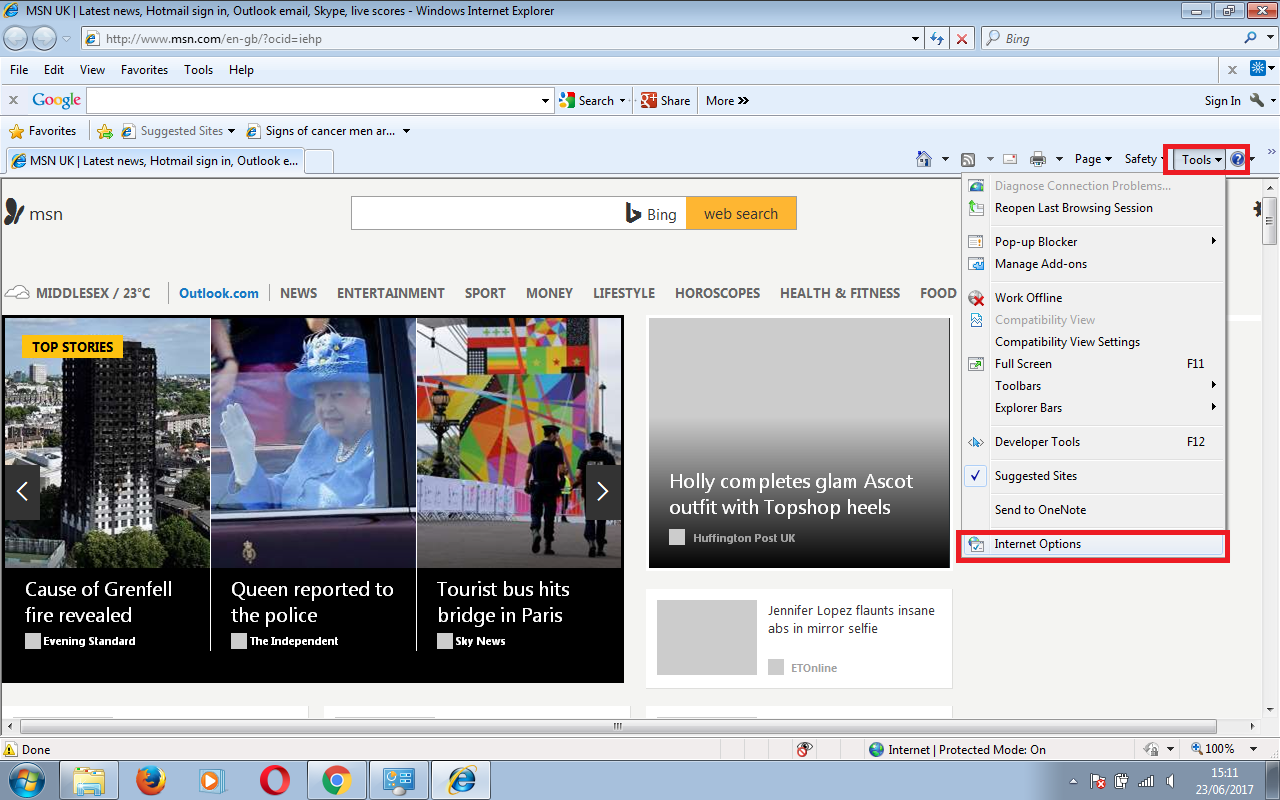Open Google Chrome from the taskbar

[337, 780]
